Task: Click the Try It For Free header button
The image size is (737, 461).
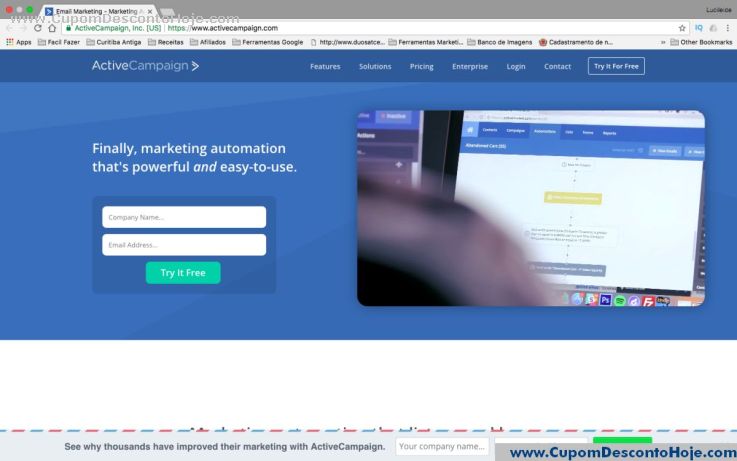Action: pos(616,66)
